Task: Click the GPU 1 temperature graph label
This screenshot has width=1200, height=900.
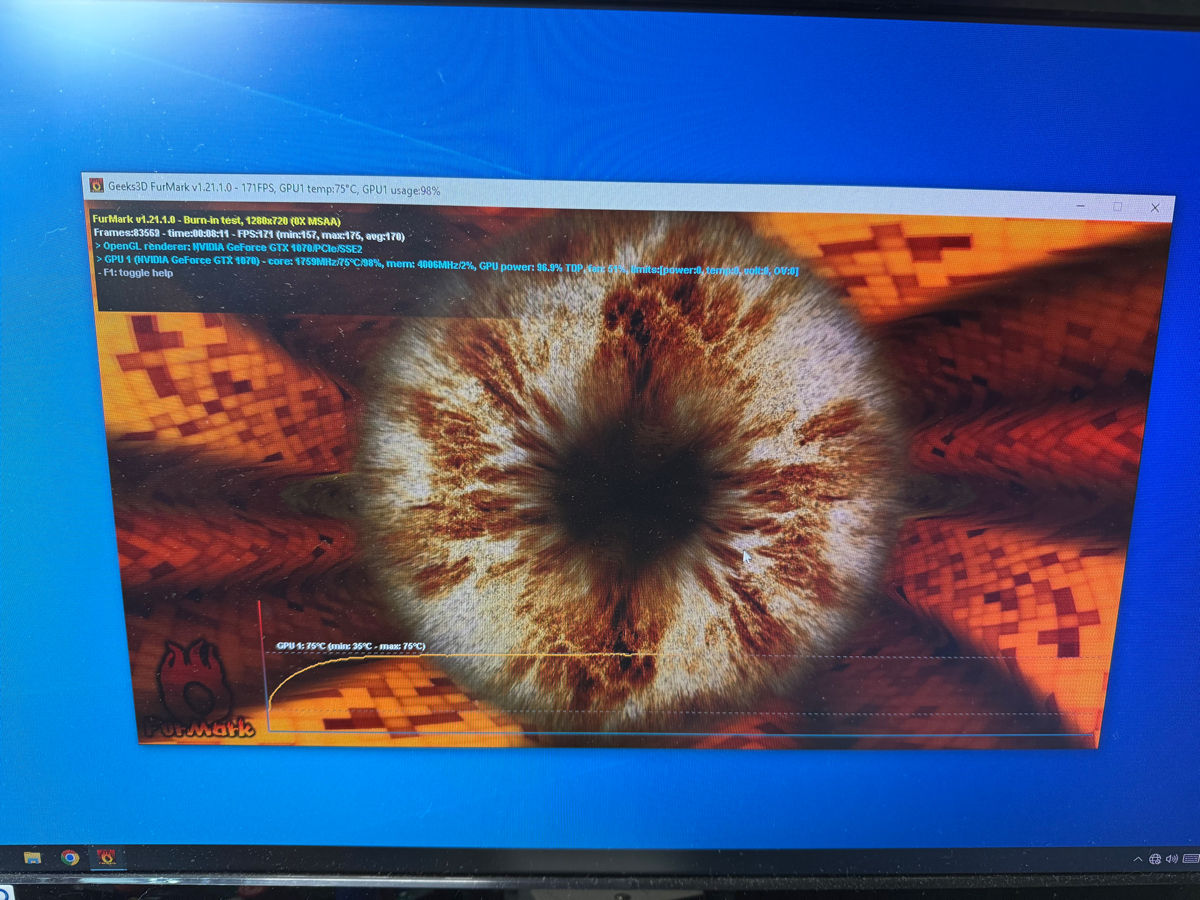Action: [350, 647]
